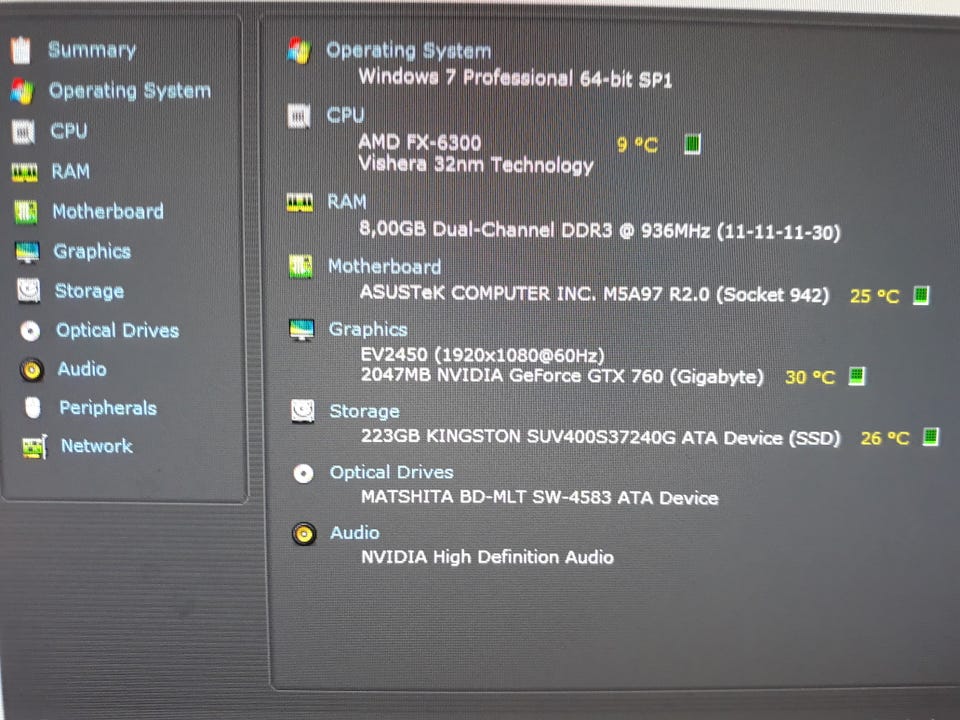Viewport: 960px width, 720px height.
Task: Click the Optical Drives disc icon in summary pane
Action: [x=304, y=474]
